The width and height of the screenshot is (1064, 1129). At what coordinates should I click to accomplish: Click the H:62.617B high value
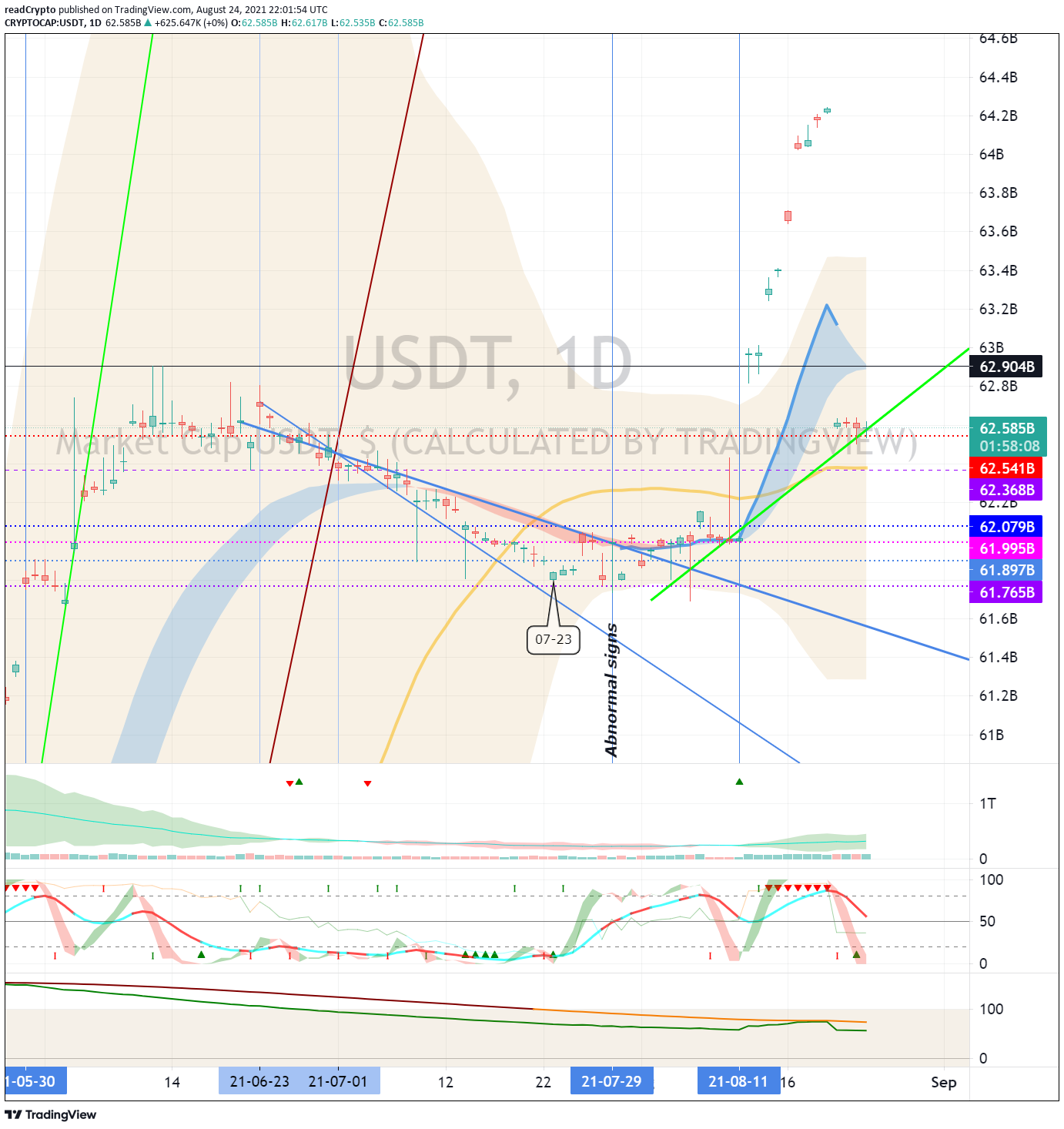304,23
